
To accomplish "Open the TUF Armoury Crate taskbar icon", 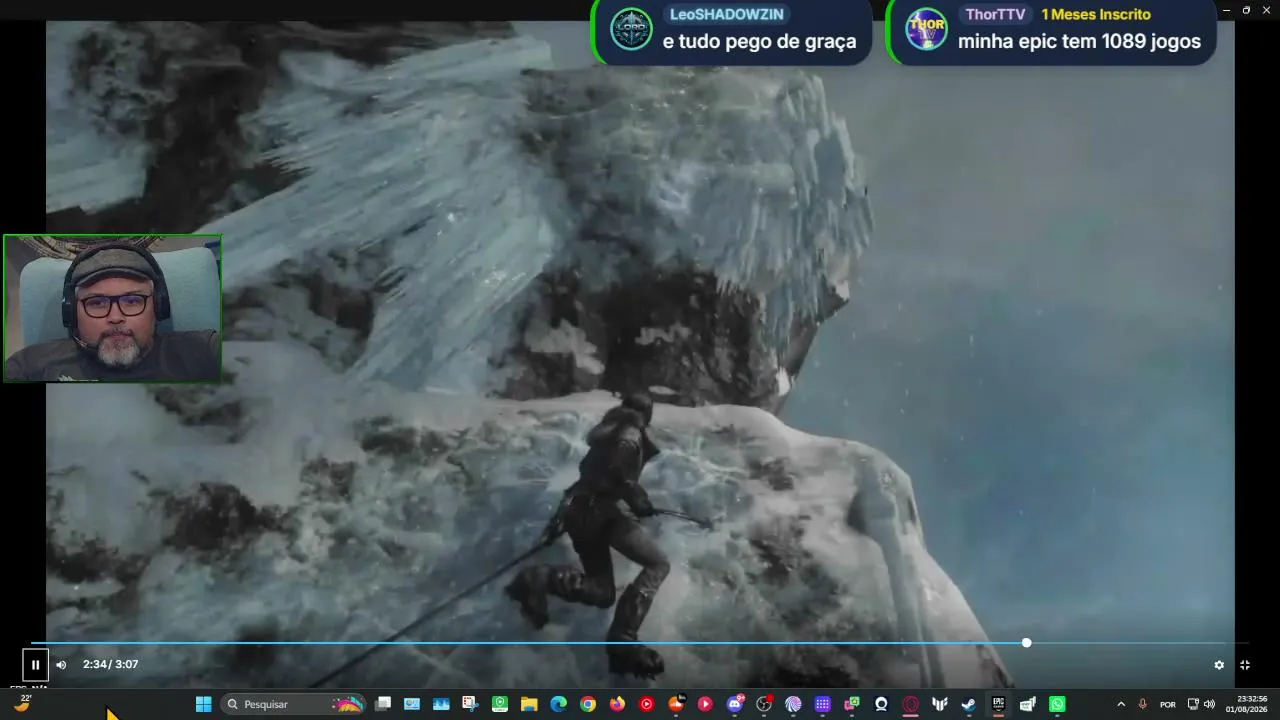I will pos(940,704).
